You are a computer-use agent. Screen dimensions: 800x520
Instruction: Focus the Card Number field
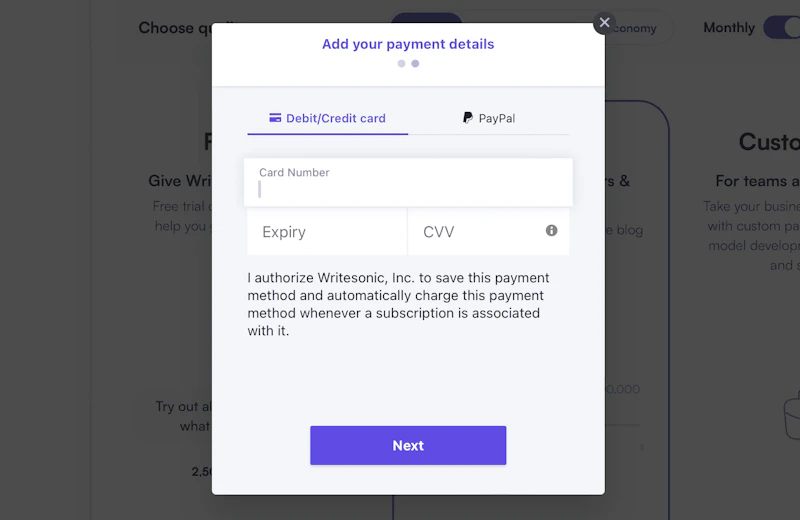click(408, 189)
